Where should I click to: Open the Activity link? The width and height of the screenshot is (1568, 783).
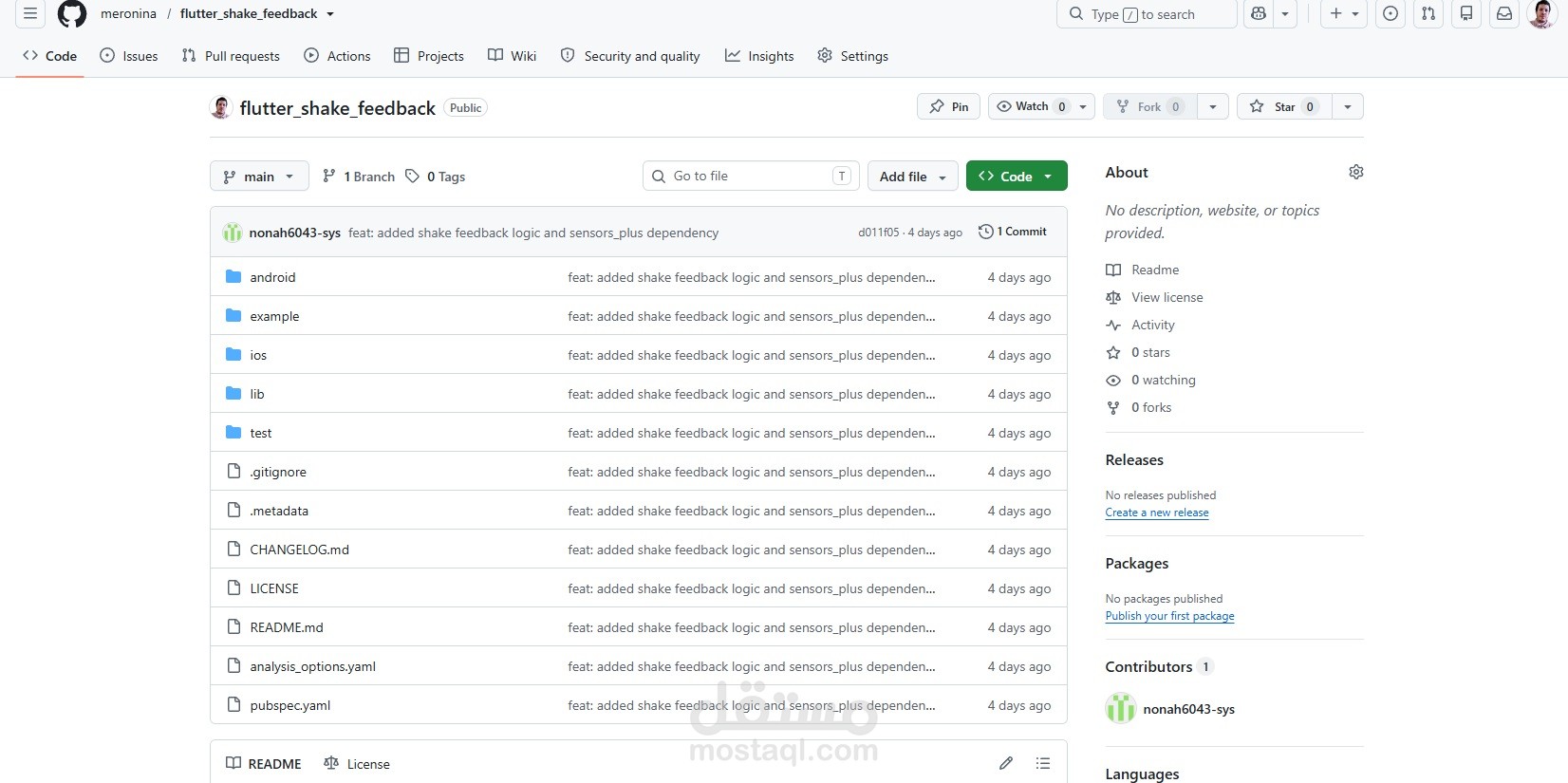point(1140,325)
